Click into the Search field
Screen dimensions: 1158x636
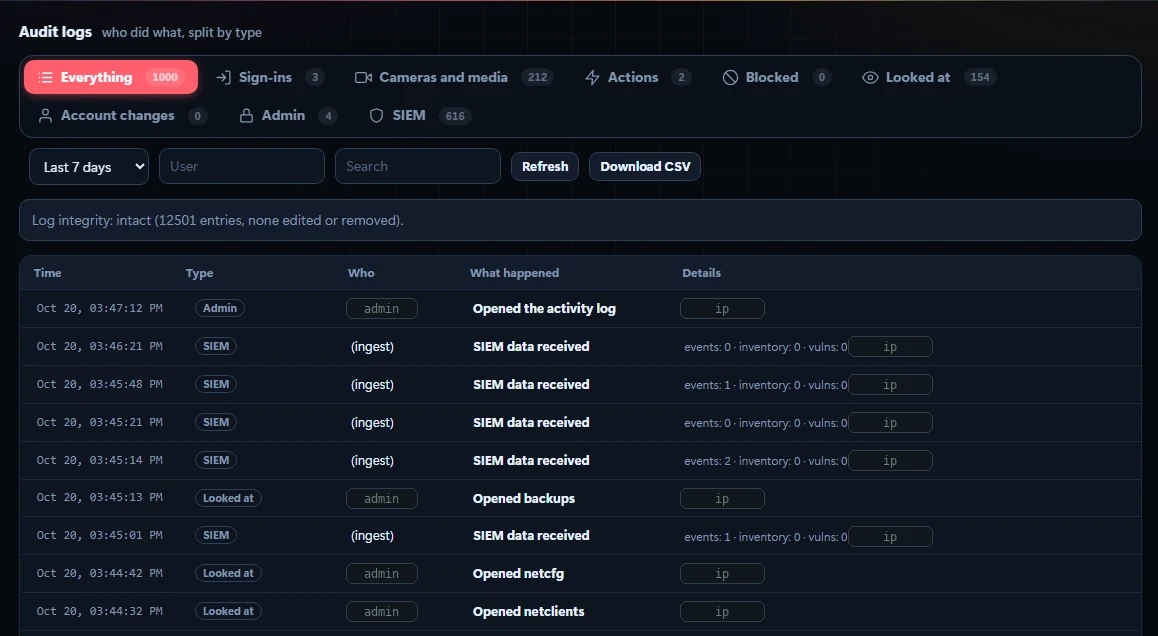[x=418, y=166]
